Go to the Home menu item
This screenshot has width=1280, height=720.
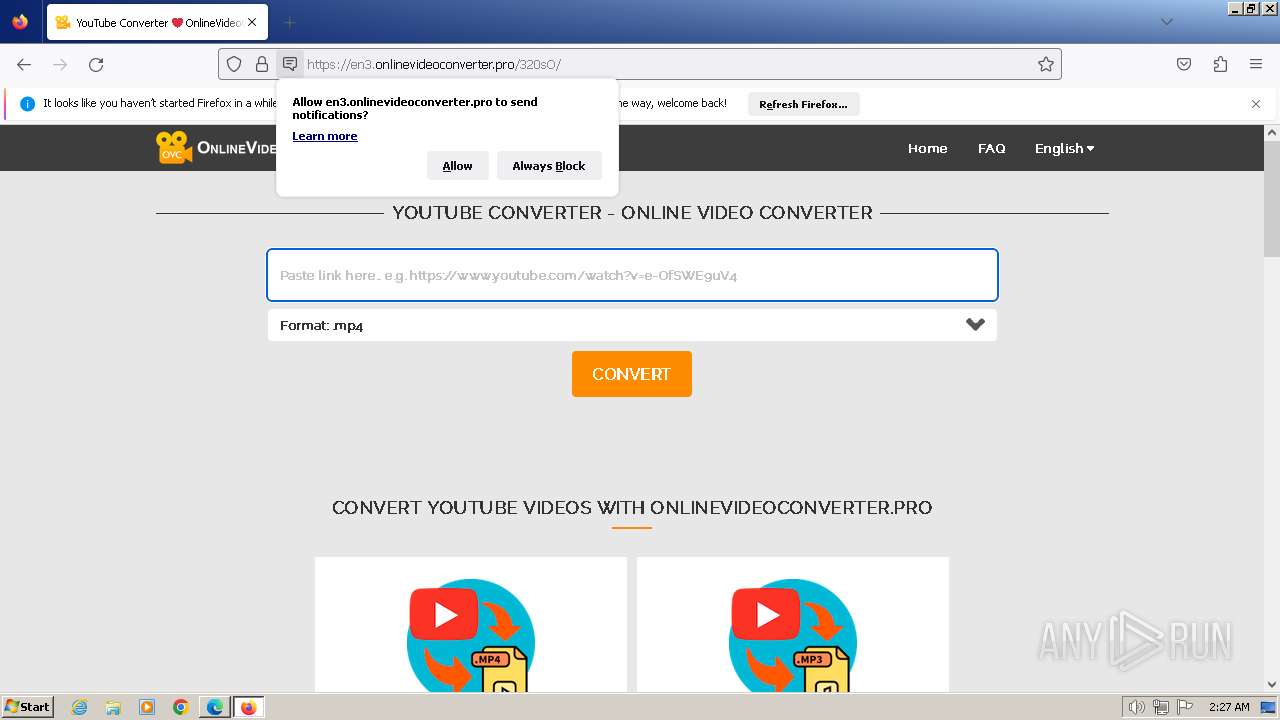(927, 148)
